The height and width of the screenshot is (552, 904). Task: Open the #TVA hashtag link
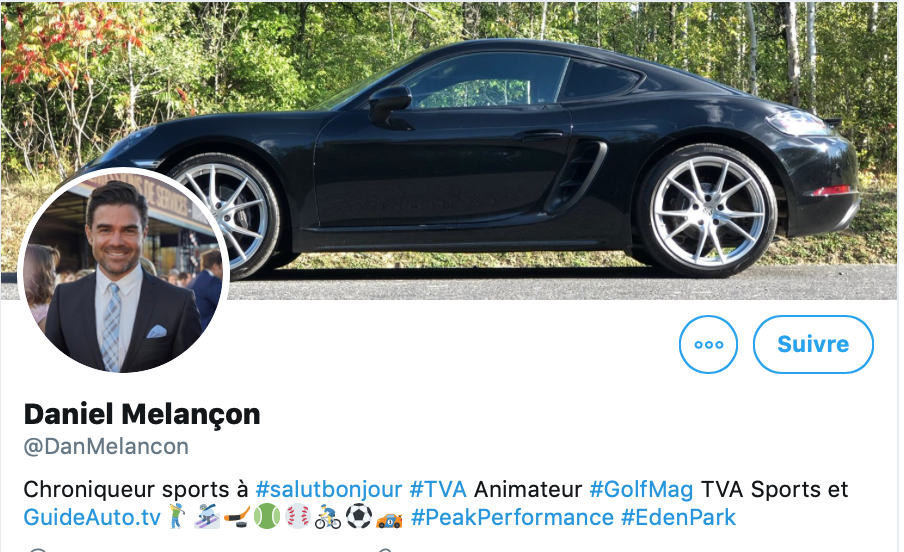pyautogui.click(x=438, y=490)
